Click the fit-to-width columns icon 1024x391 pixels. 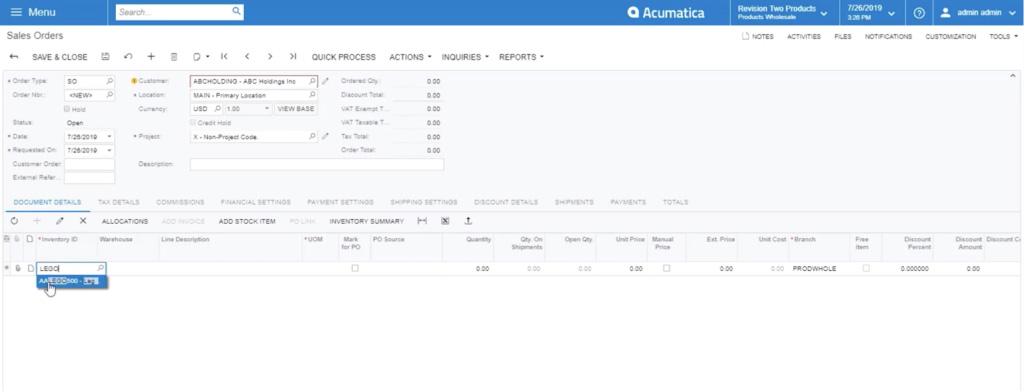pyautogui.click(x=422, y=221)
